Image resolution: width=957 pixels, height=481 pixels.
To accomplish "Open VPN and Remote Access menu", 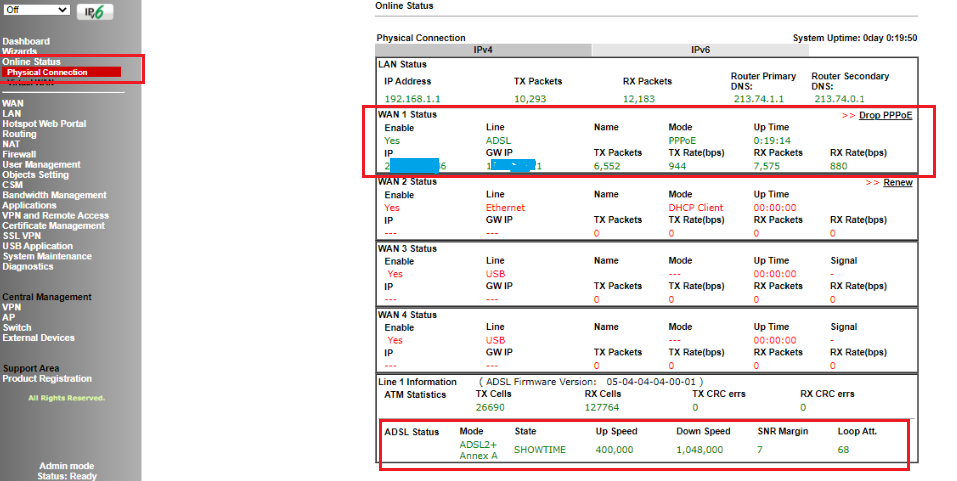I will (x=55, y=215).
